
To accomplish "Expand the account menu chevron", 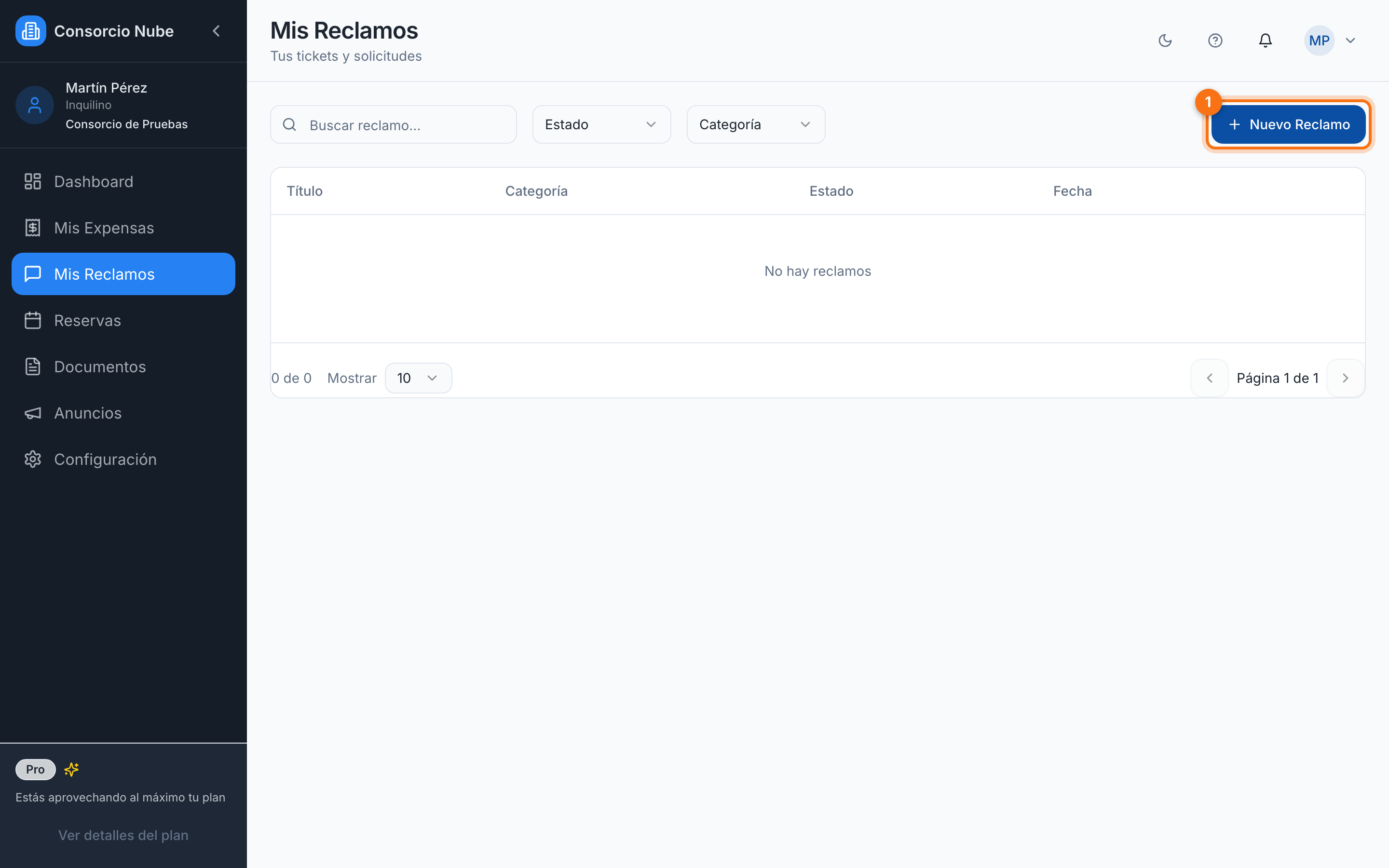I will [1350, 41].
